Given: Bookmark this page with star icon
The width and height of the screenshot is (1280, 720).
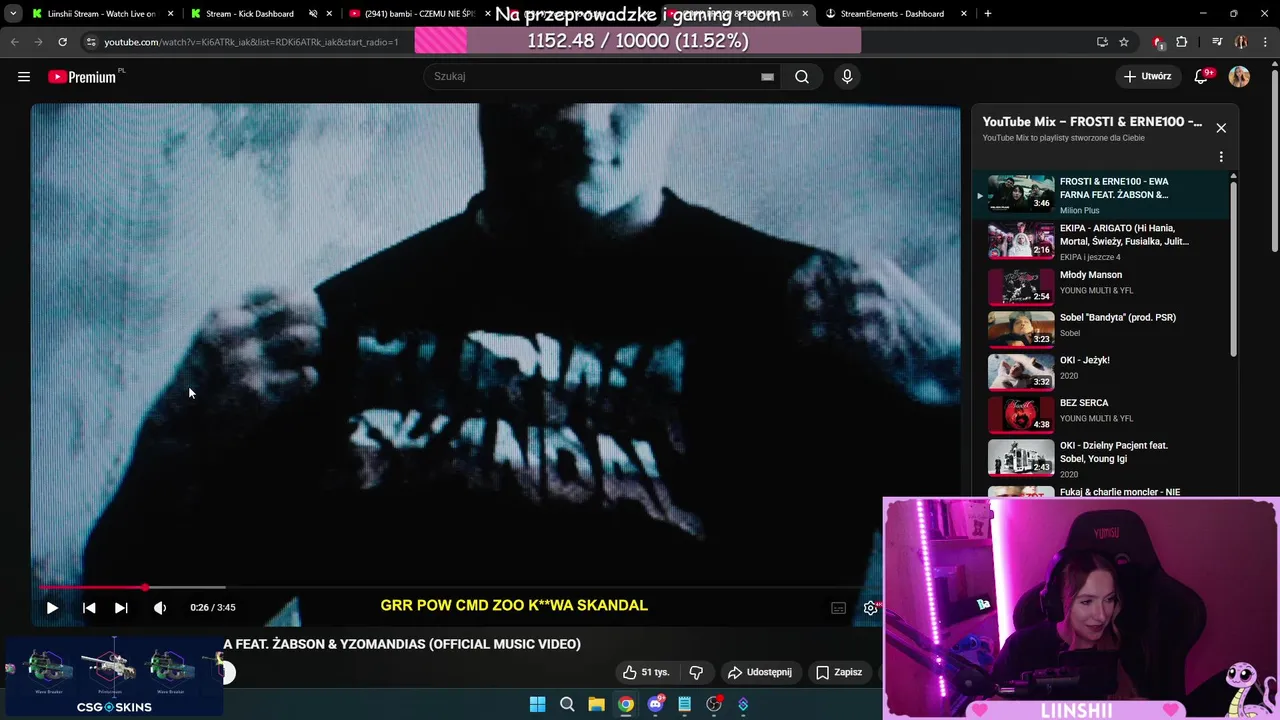Looking at the screenshot, I should pyautogui.click(x=1124, y=42).
